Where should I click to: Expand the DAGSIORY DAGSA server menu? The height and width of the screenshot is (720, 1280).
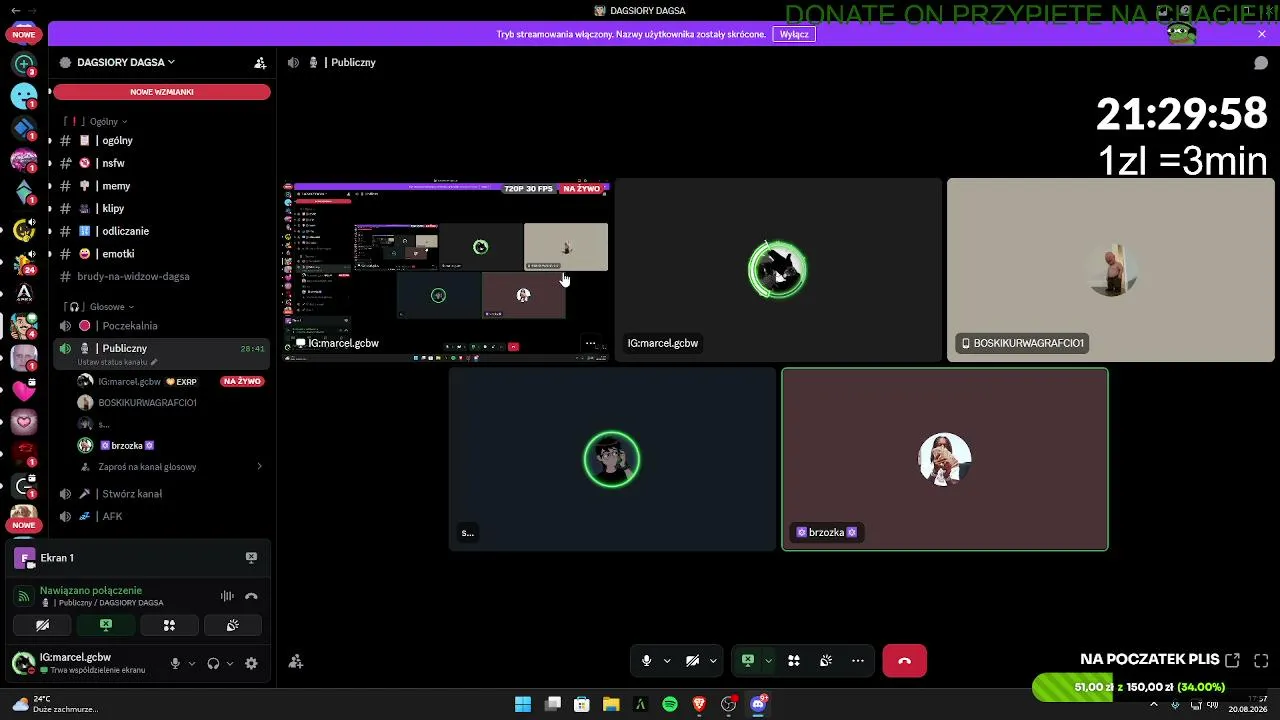click(125, 62)
